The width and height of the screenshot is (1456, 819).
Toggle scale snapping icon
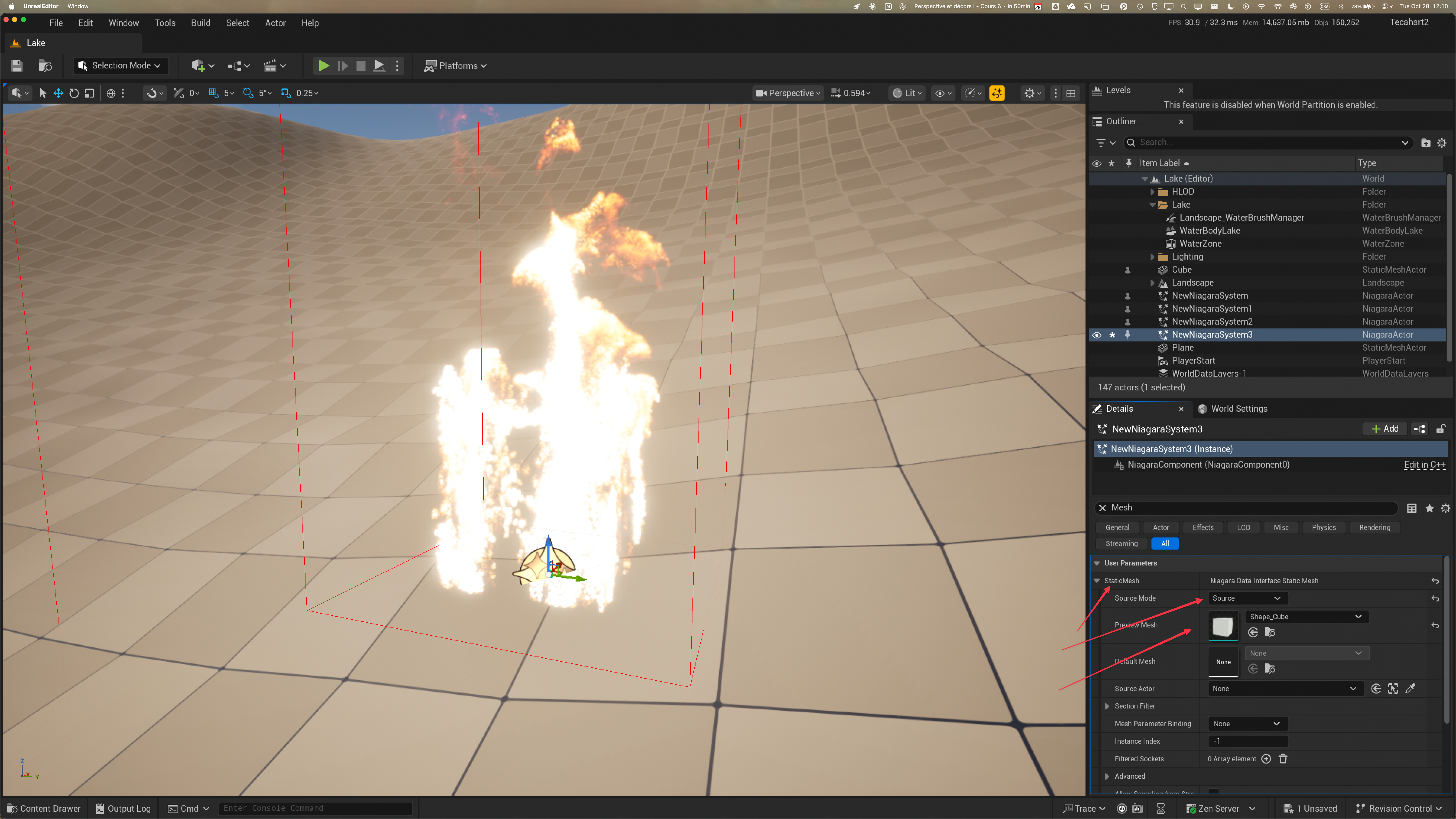pos(286,93)
